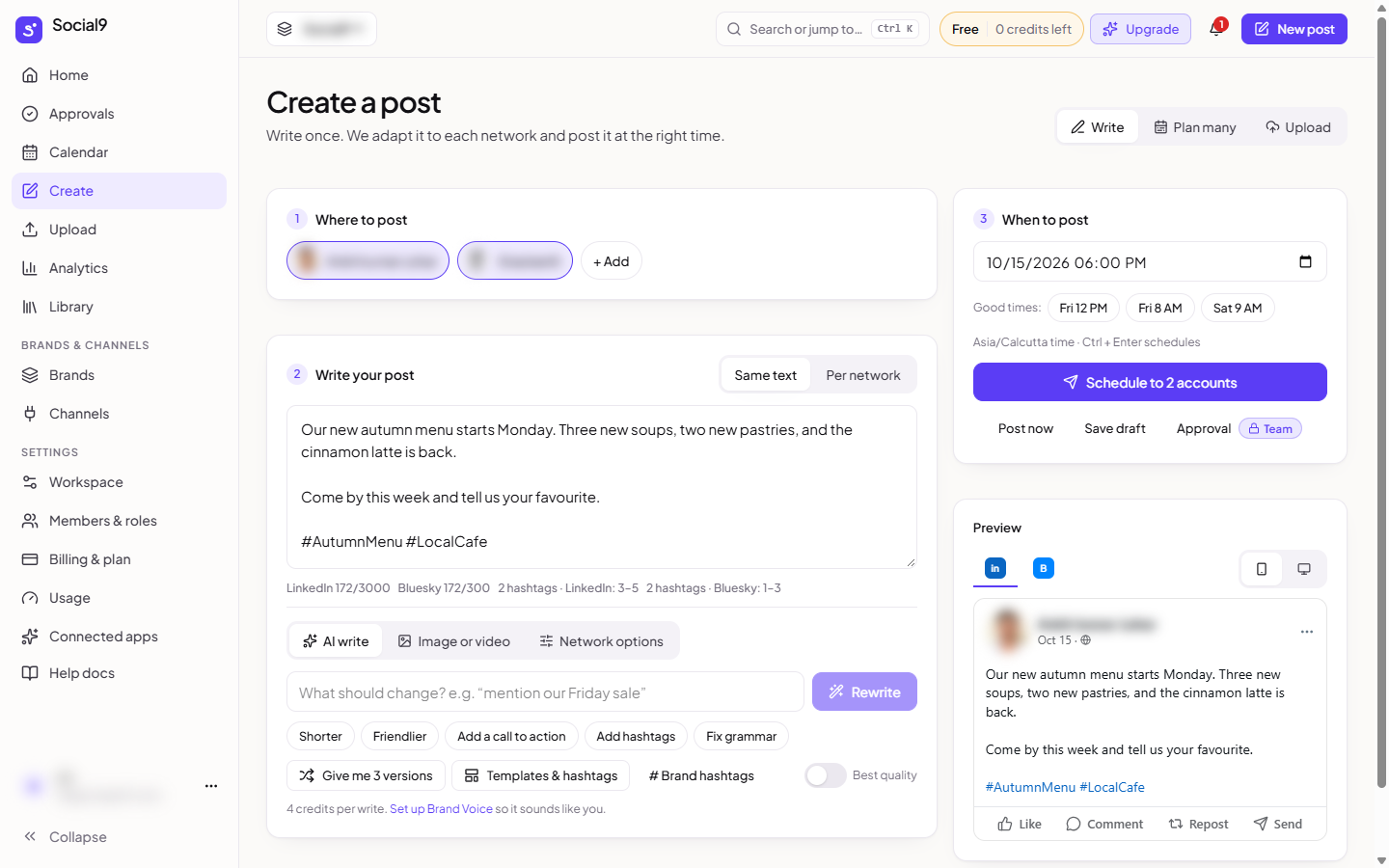The width and height of the screenshot is (1389, 868).
Task: Click Save draft
Action: [1115, 428]
